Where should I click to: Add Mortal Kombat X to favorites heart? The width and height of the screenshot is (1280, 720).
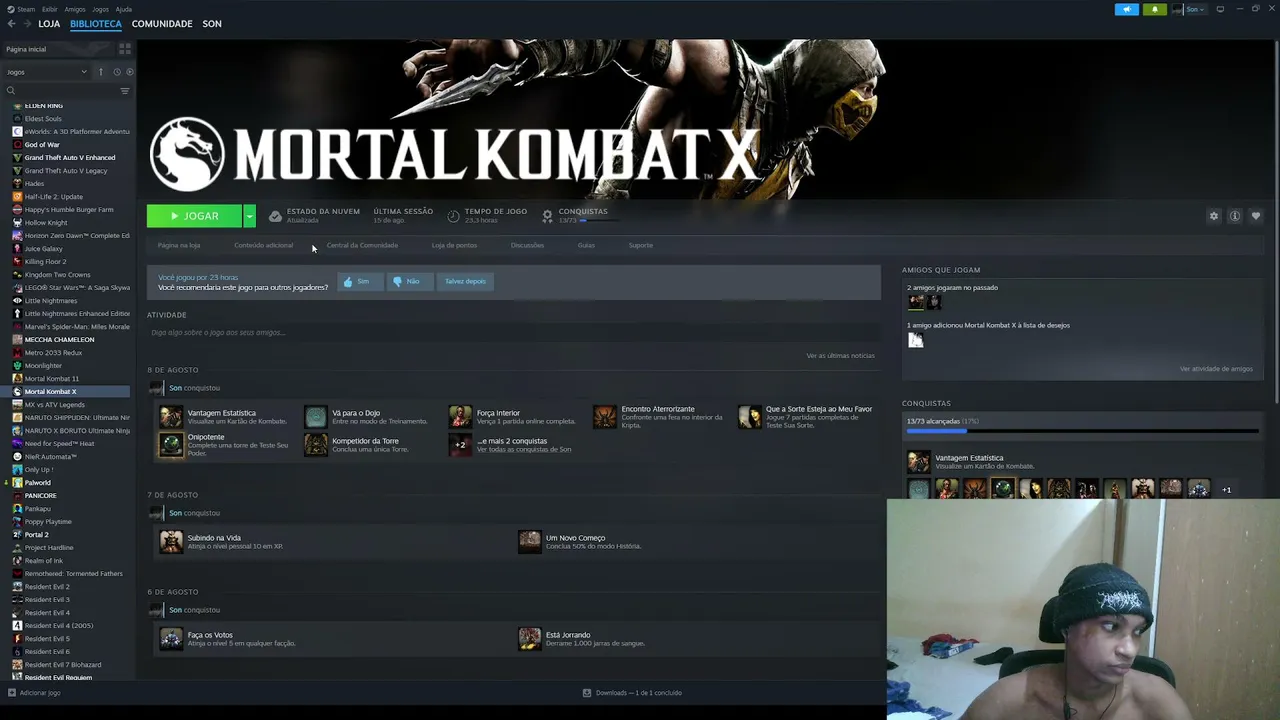click(1256, 216)
